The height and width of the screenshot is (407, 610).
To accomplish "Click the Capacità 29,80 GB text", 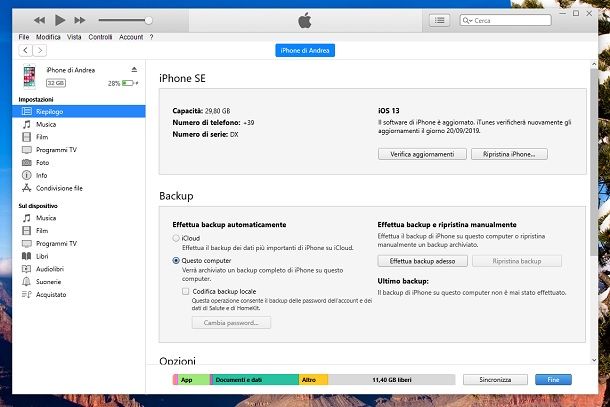I will click(201, 111).
